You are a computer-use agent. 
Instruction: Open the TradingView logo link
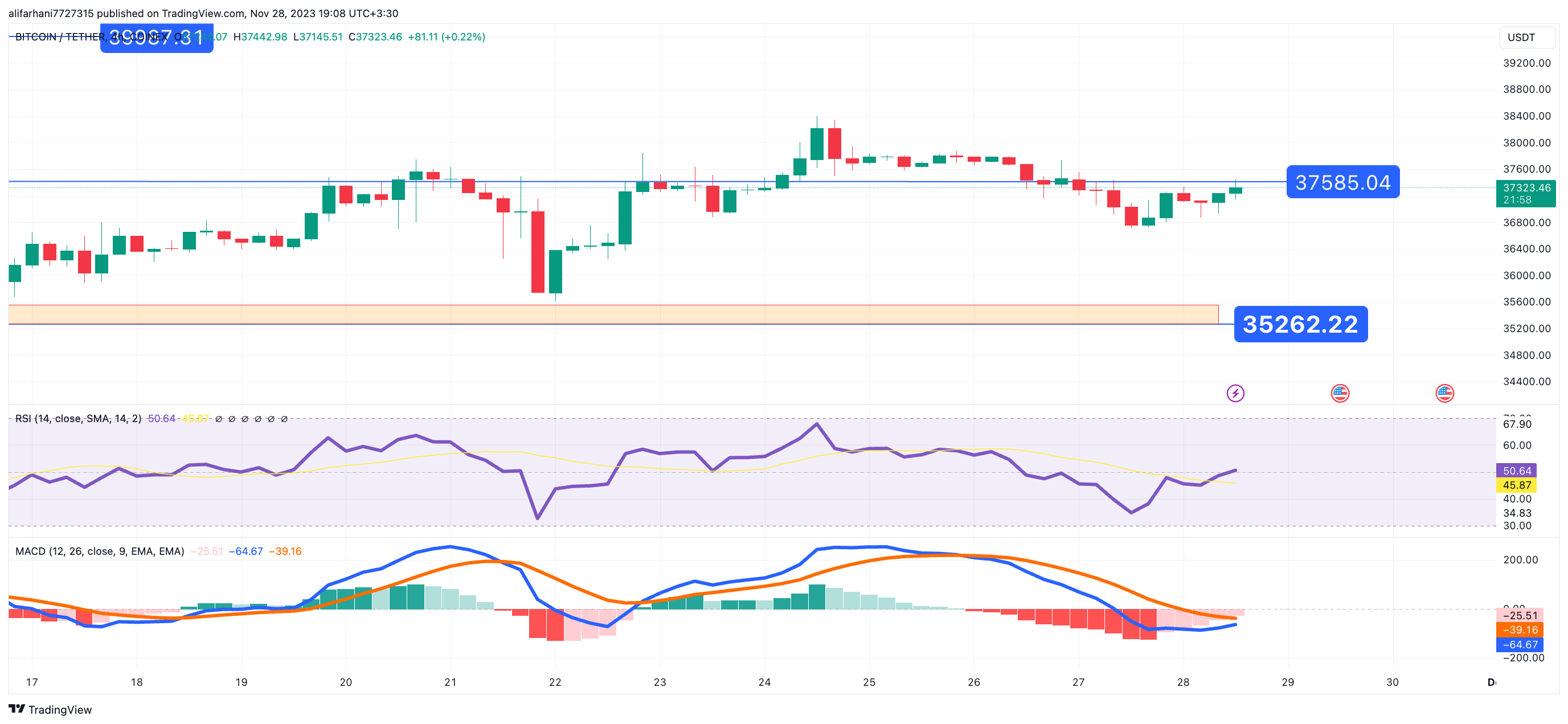[x=50, y=709]
